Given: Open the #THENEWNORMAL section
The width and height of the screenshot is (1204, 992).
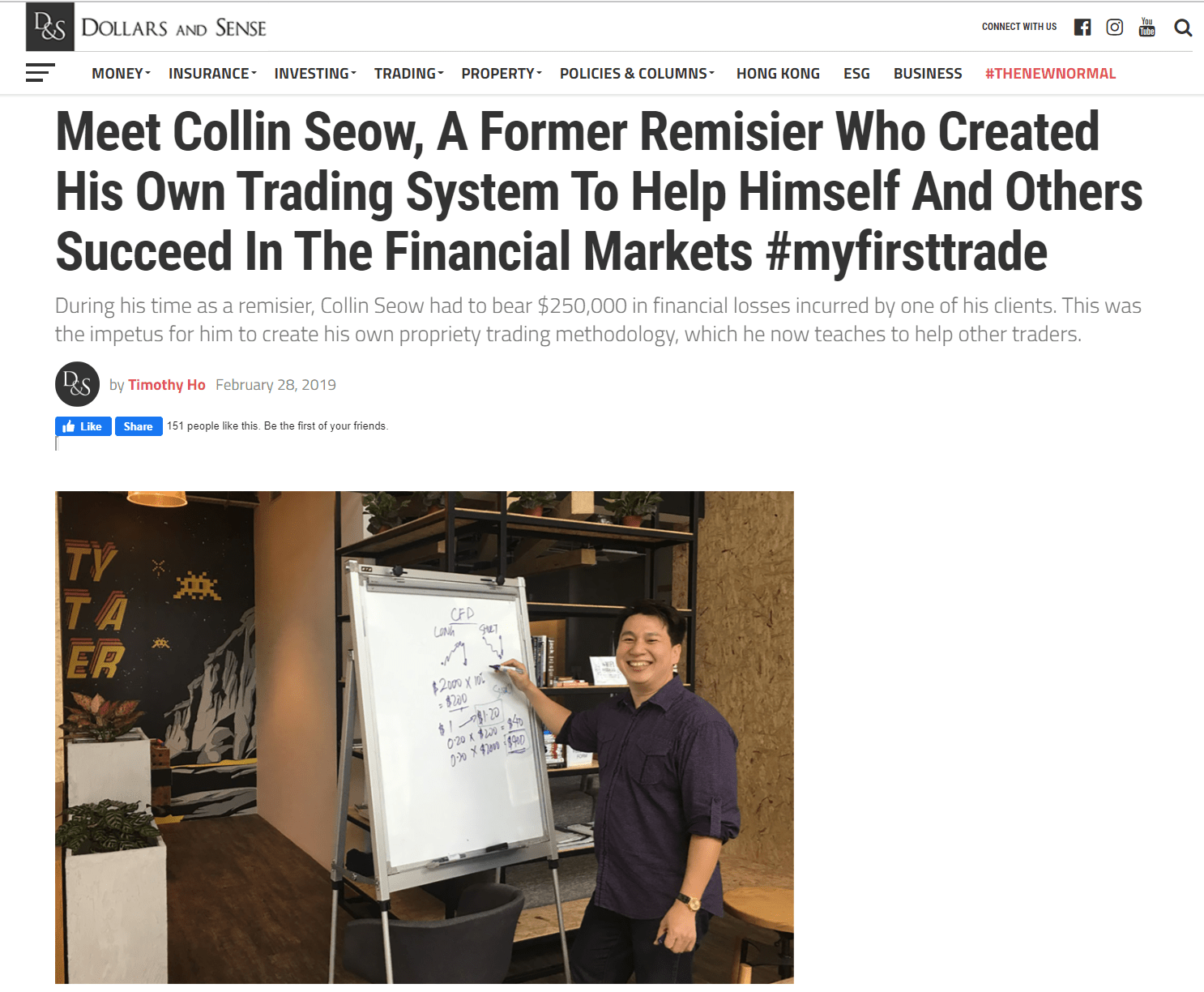Looking at the screenshot, I should tap(1050, 74).
